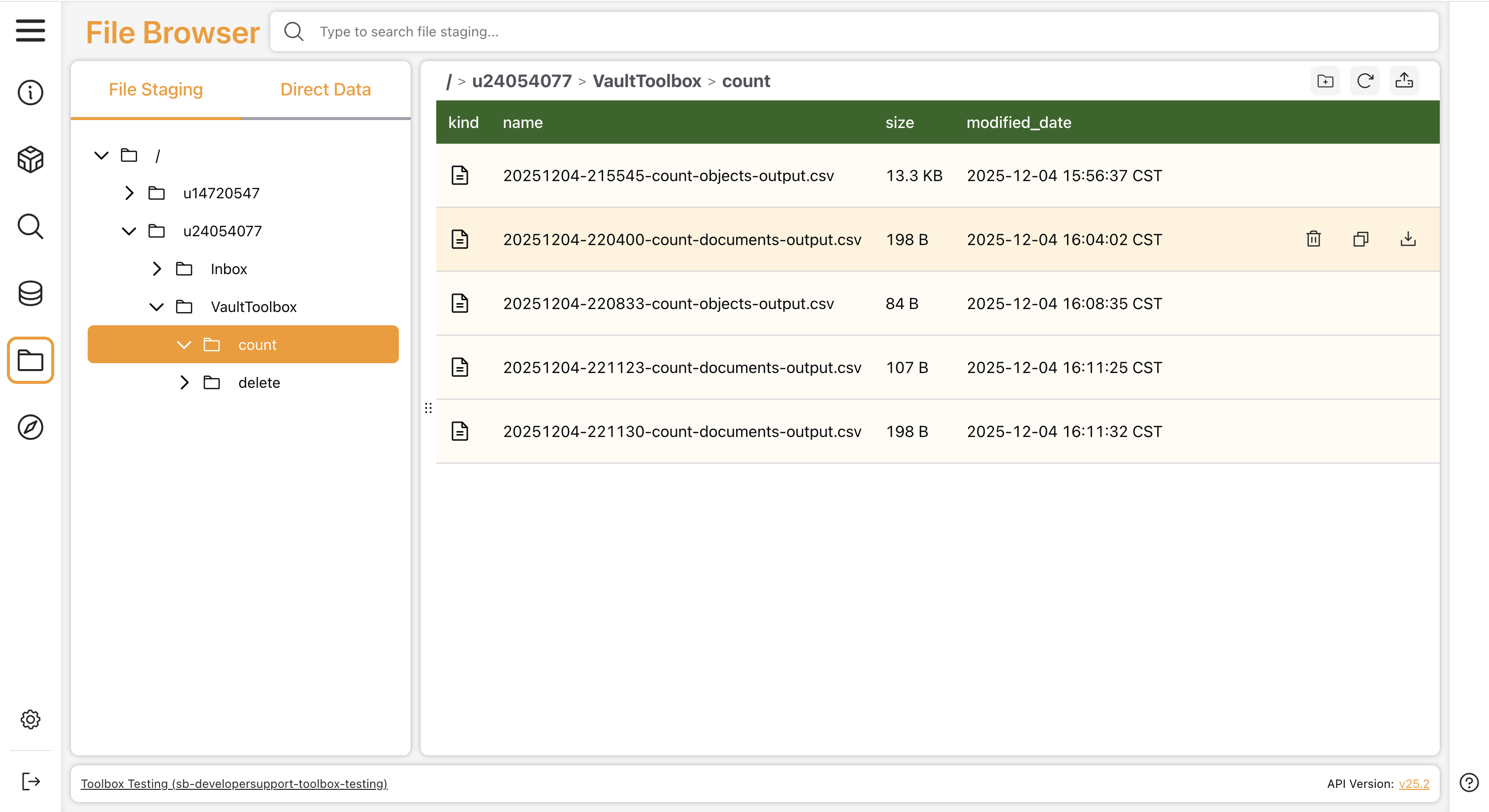
Task: Switch to the Direct Data tab
Action: click(325, 90)
